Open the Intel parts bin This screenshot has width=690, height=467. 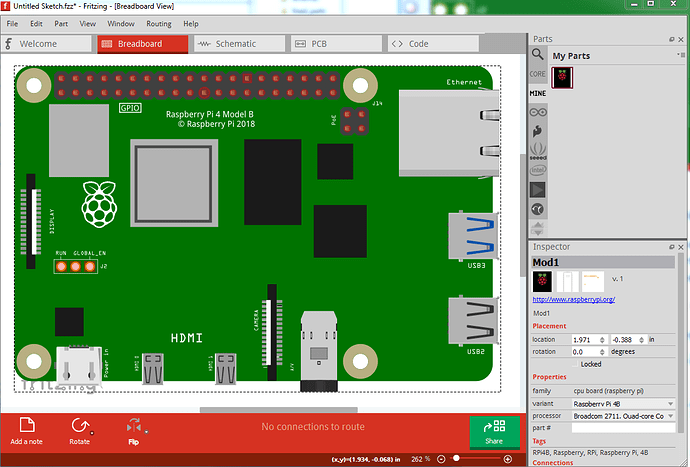click(x=538, y=170)
